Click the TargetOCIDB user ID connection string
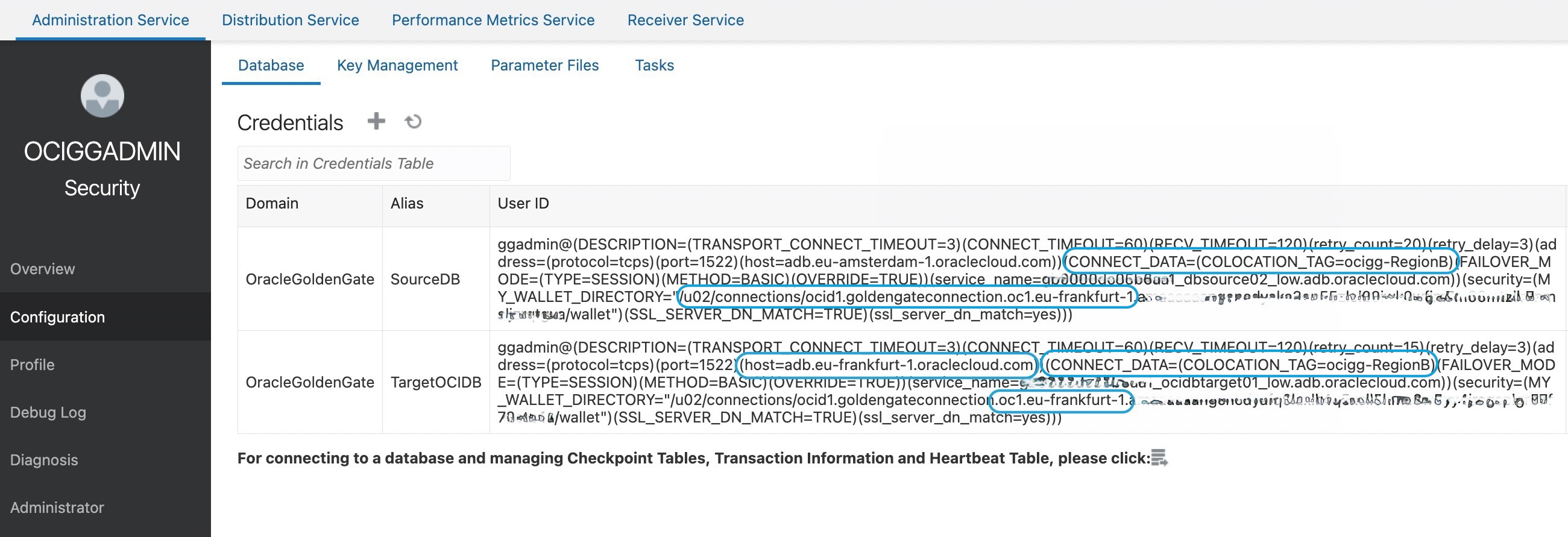The image size is (1568, 537). (x=1027, y=382)
